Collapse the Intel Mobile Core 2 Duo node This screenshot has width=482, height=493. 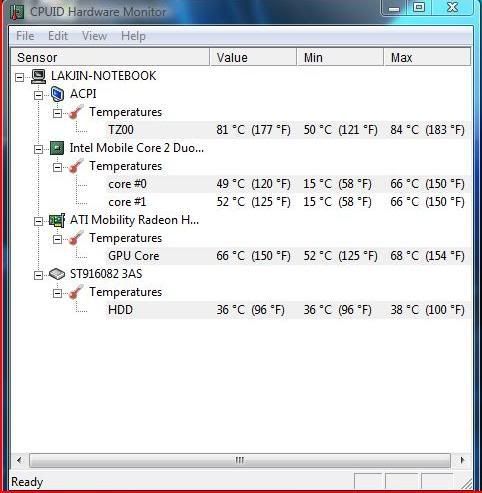39,149
